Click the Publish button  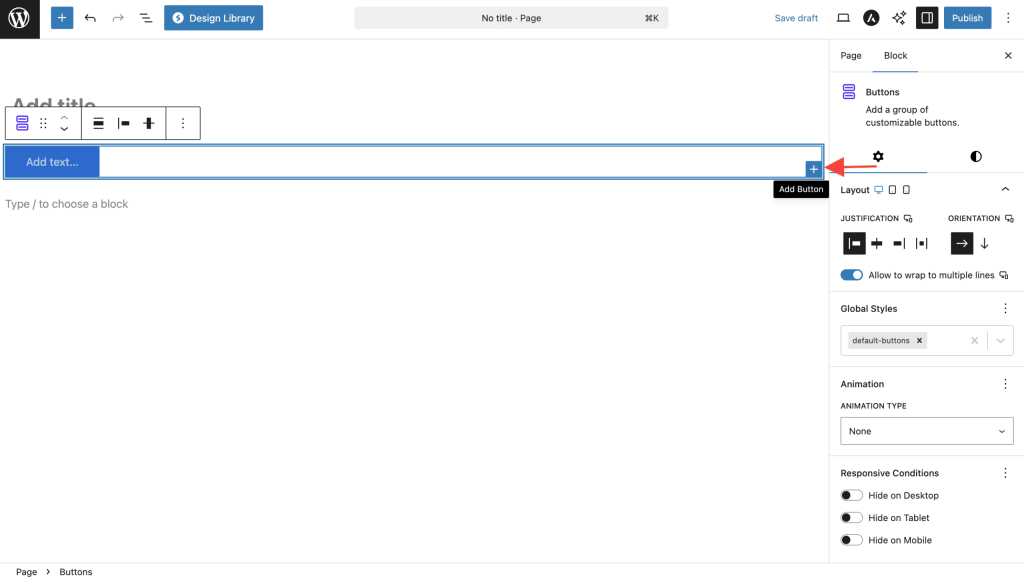coord(967,18)
